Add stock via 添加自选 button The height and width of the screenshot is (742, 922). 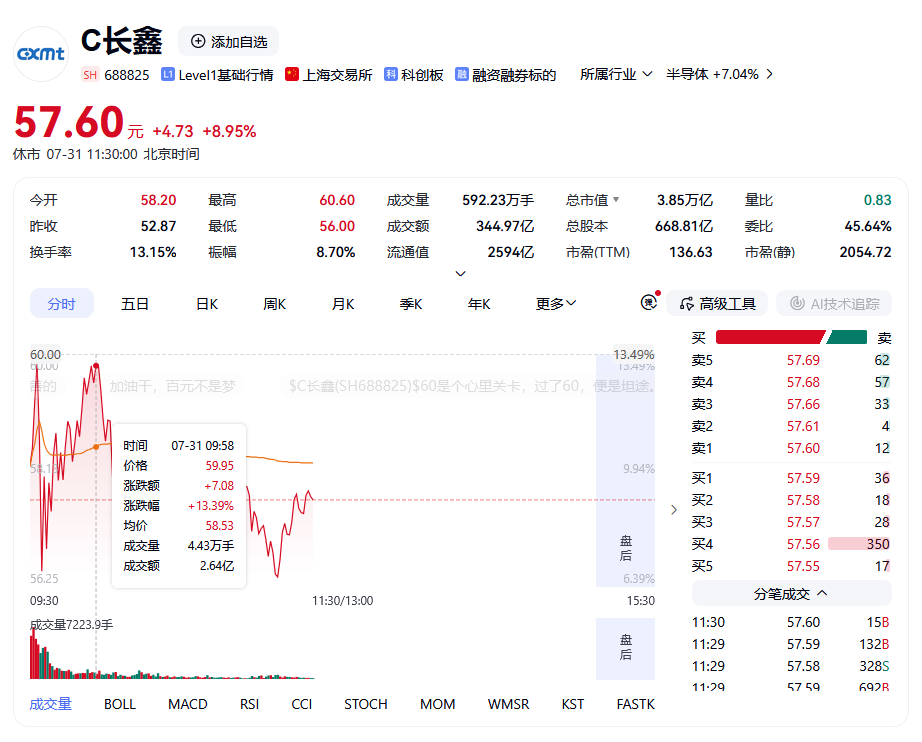pyautogui.click(x=228, y=42)
